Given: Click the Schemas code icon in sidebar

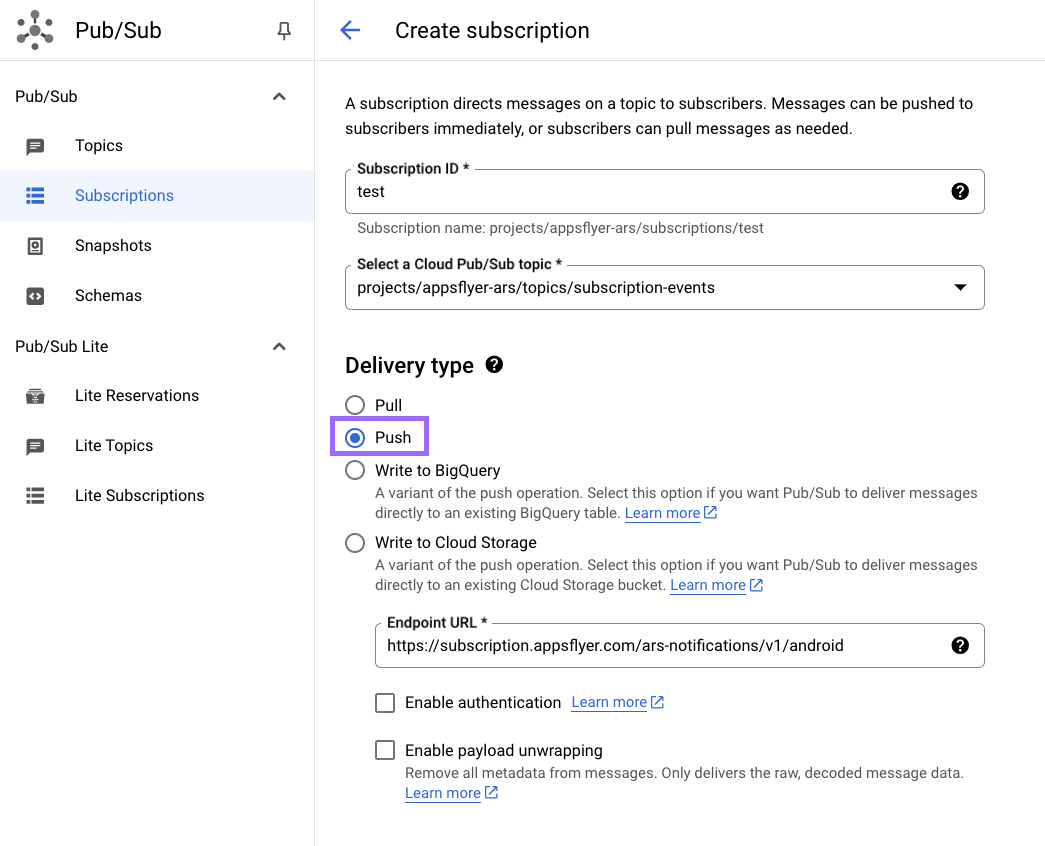Looking at the screenshot, I should click(35, 296).
